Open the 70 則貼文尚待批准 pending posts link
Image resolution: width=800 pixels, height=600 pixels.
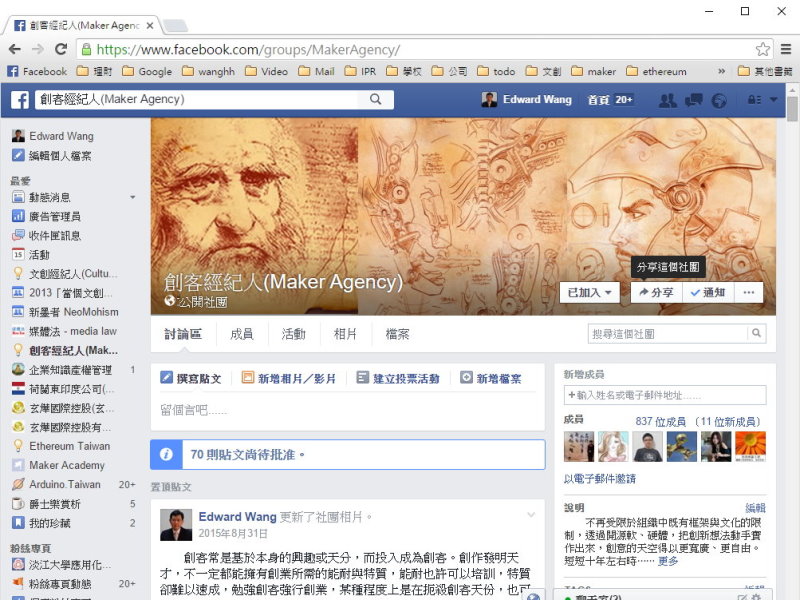(247, 454)
